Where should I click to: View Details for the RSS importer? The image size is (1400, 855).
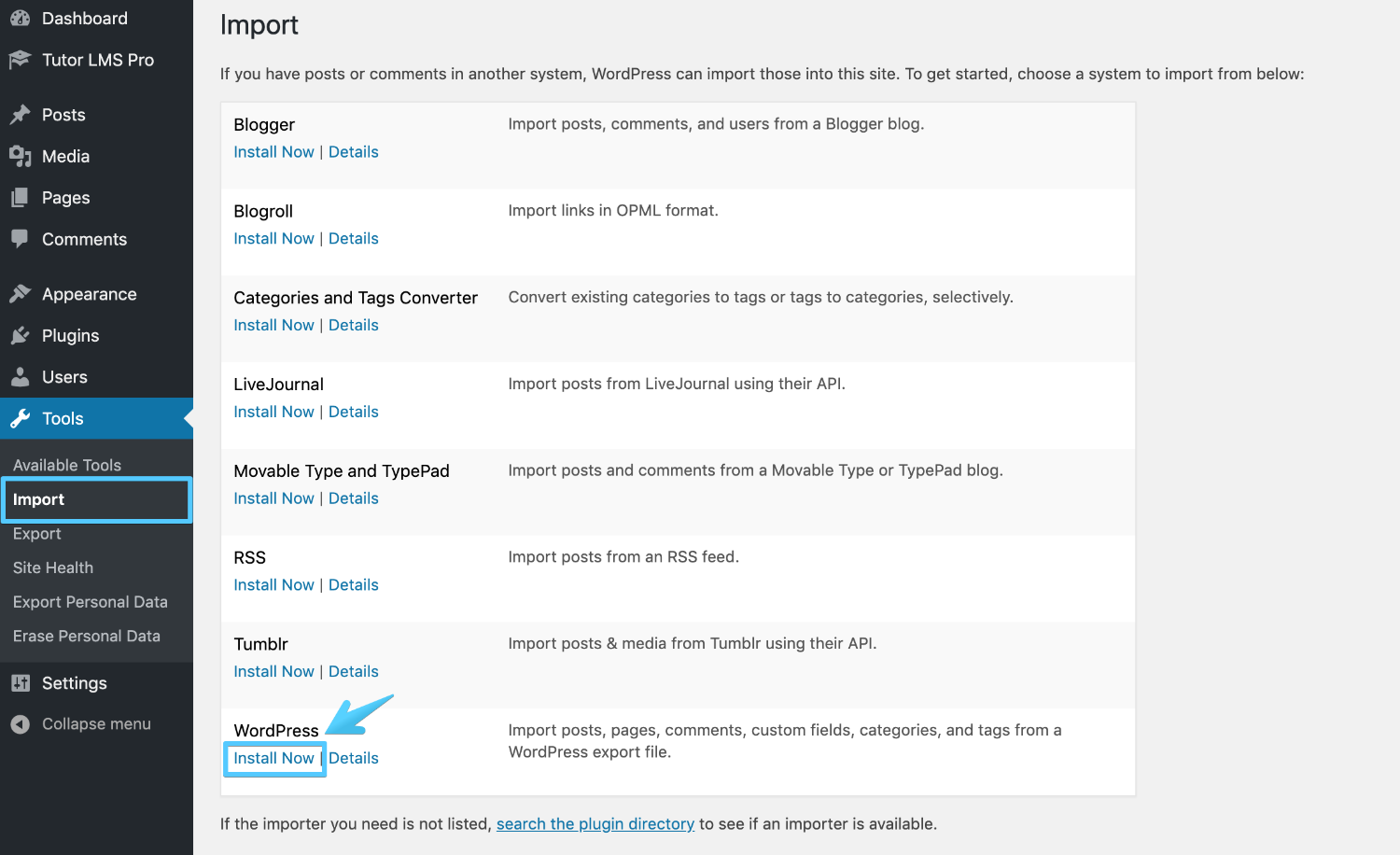tap(354, 585)
